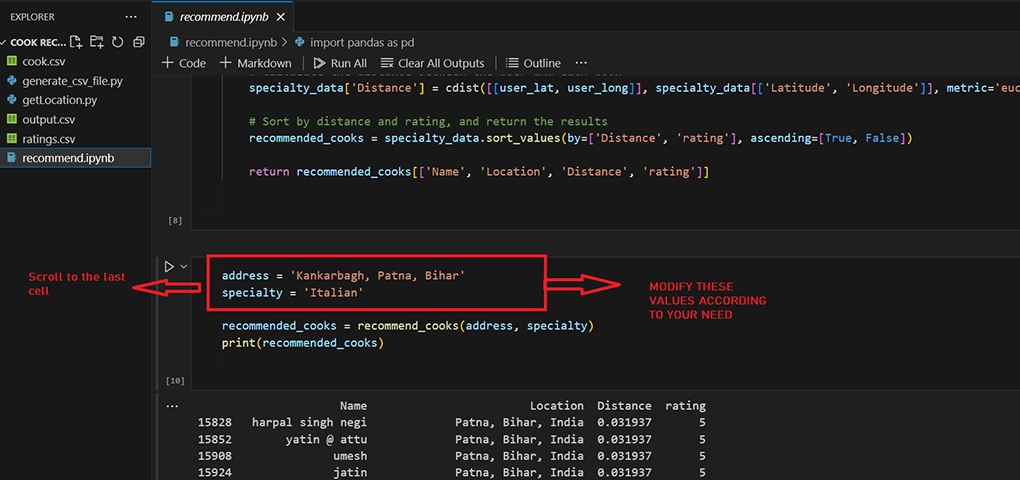Click the '# Sort by distance' comment line
1020x480 pixels.
point(428,122)
